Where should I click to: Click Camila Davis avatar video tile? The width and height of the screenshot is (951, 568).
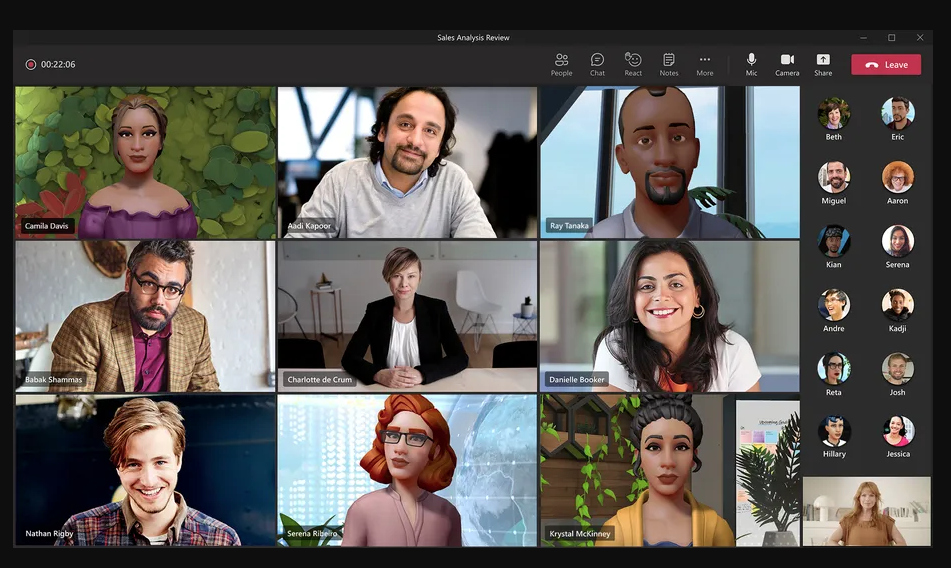coord(145,161)
